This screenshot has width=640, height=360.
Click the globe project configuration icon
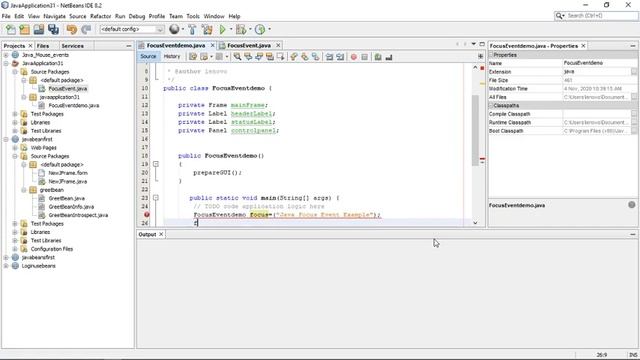pyautogui.click(x=174, y=29)
